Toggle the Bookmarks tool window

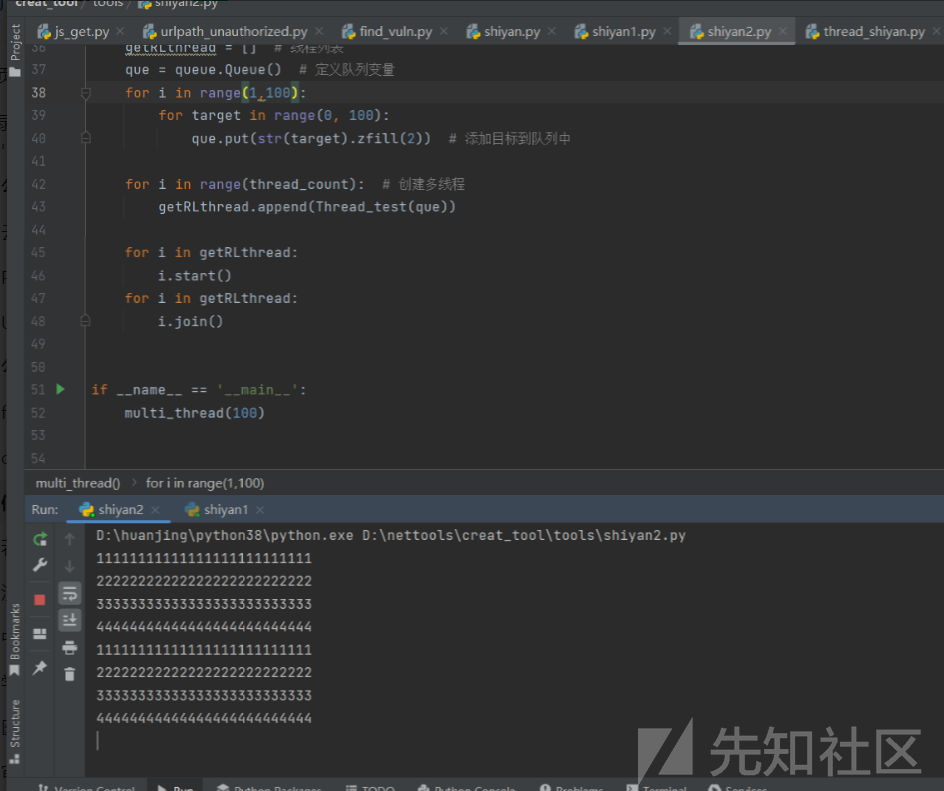(x=14, y=637)
